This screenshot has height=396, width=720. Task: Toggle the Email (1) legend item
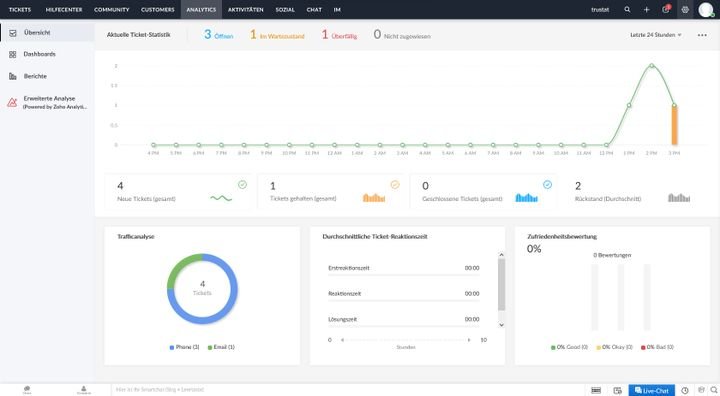pyautogui.click(x=221, y=347)
